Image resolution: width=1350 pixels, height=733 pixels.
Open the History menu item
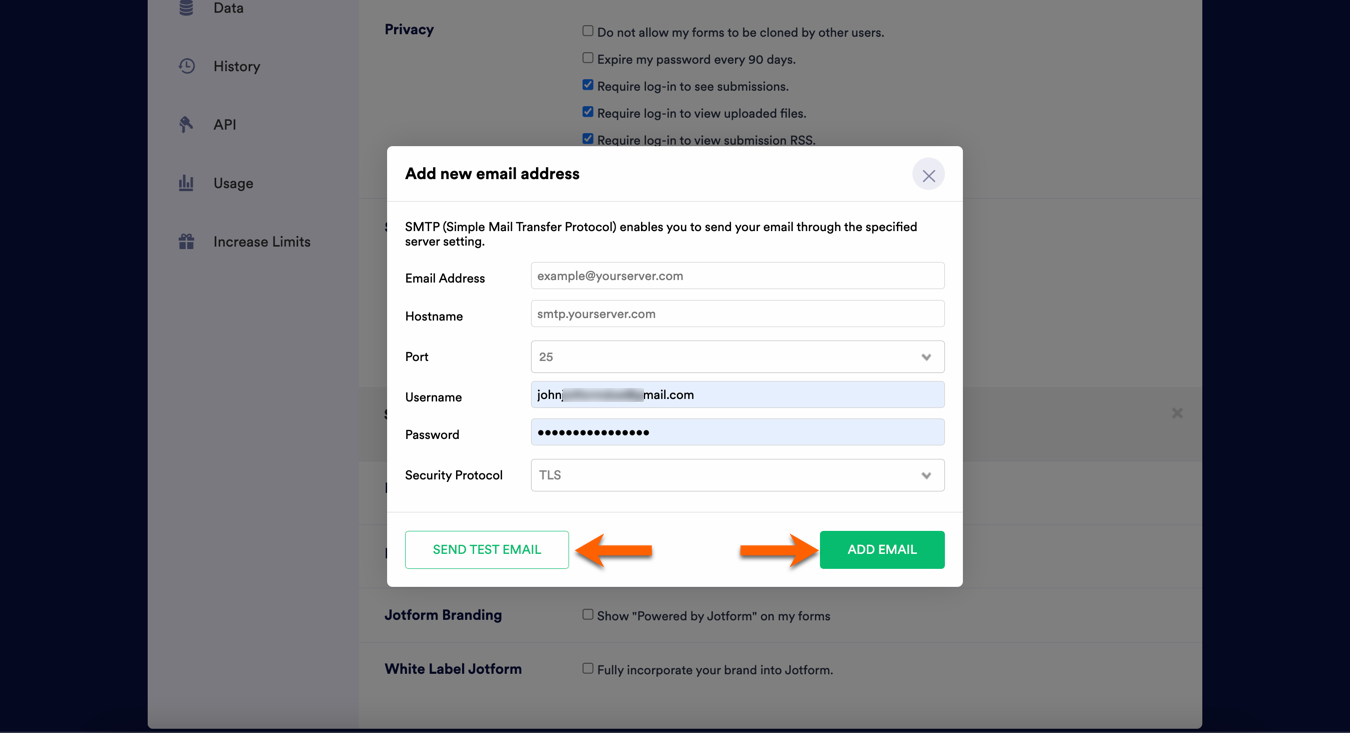click(x=236, y=66)
